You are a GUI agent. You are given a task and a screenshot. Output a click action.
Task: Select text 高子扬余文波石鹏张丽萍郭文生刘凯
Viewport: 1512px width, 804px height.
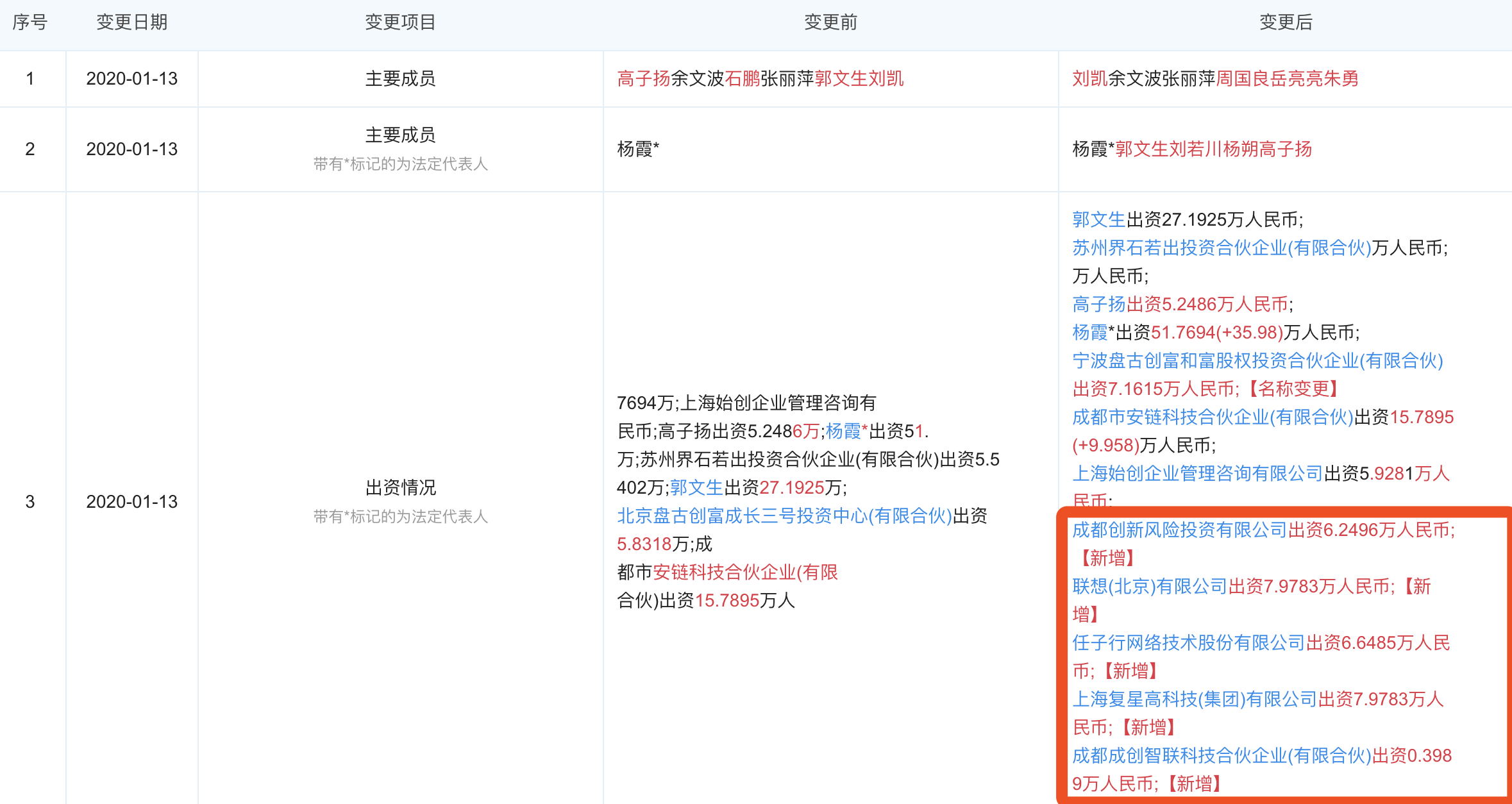(x=760, y=79)
